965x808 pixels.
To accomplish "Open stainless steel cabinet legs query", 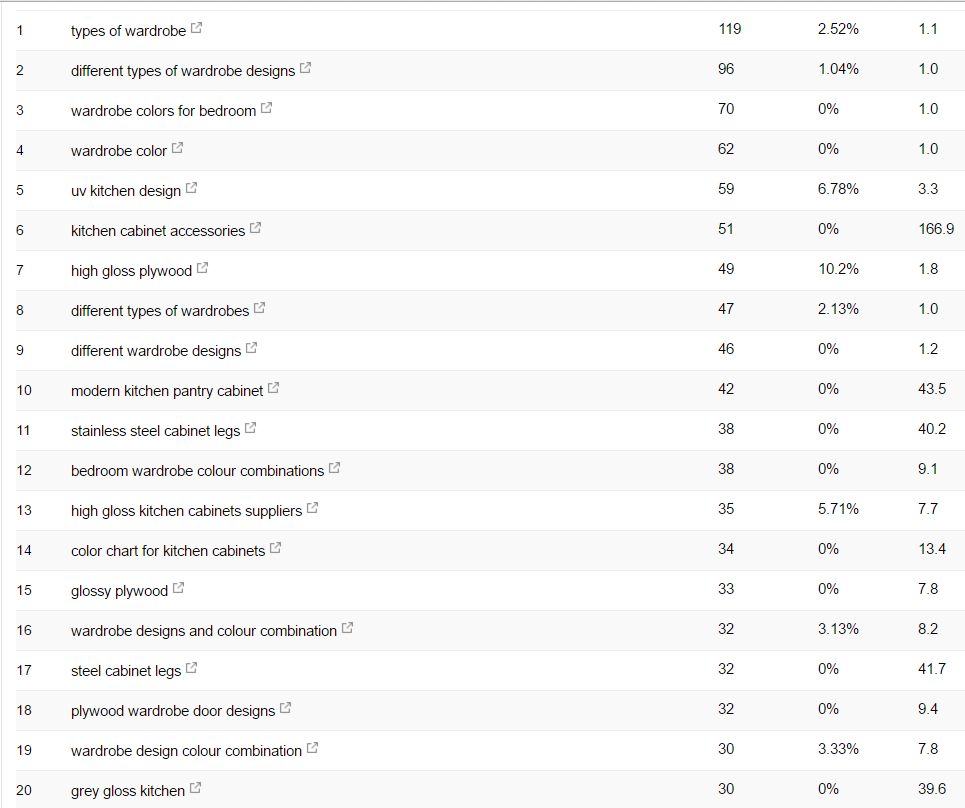I will point(155,431).
